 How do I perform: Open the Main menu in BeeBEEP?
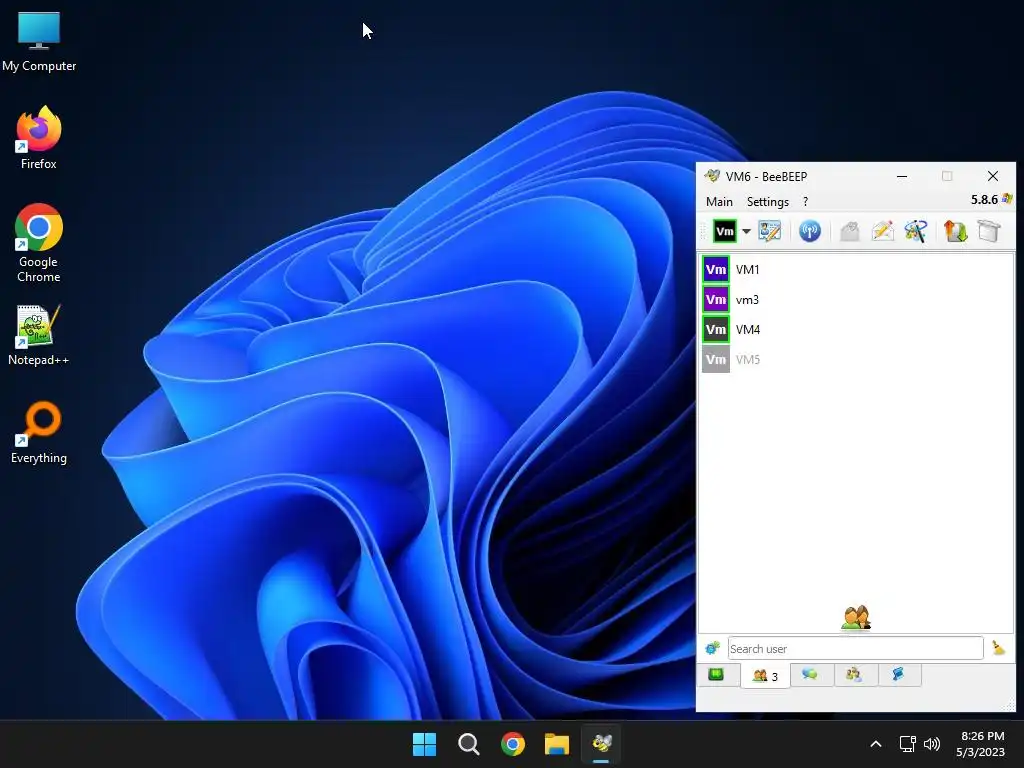pos(719,202)
